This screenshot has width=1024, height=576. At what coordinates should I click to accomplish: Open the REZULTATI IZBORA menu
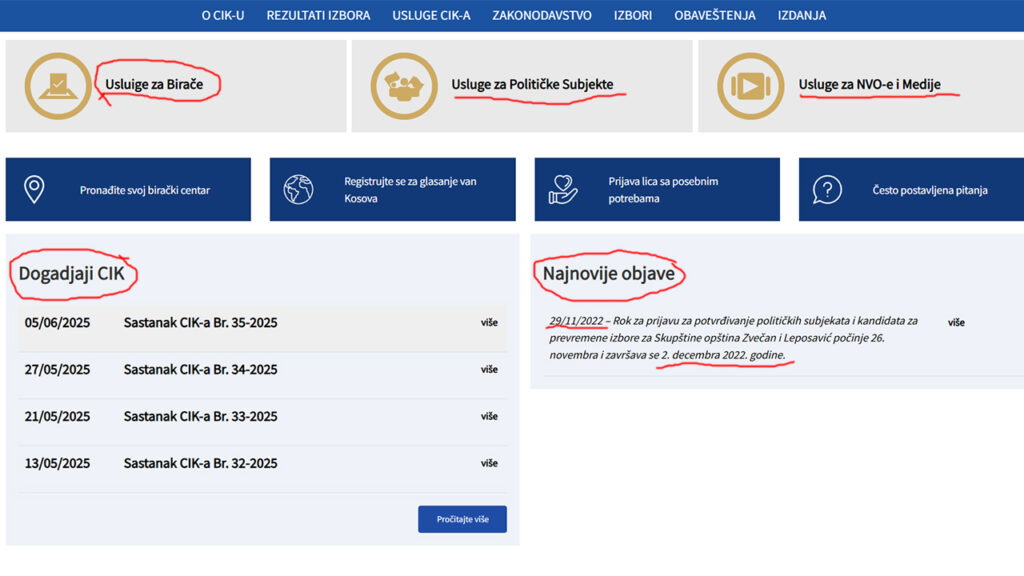(x=318, y=15)
